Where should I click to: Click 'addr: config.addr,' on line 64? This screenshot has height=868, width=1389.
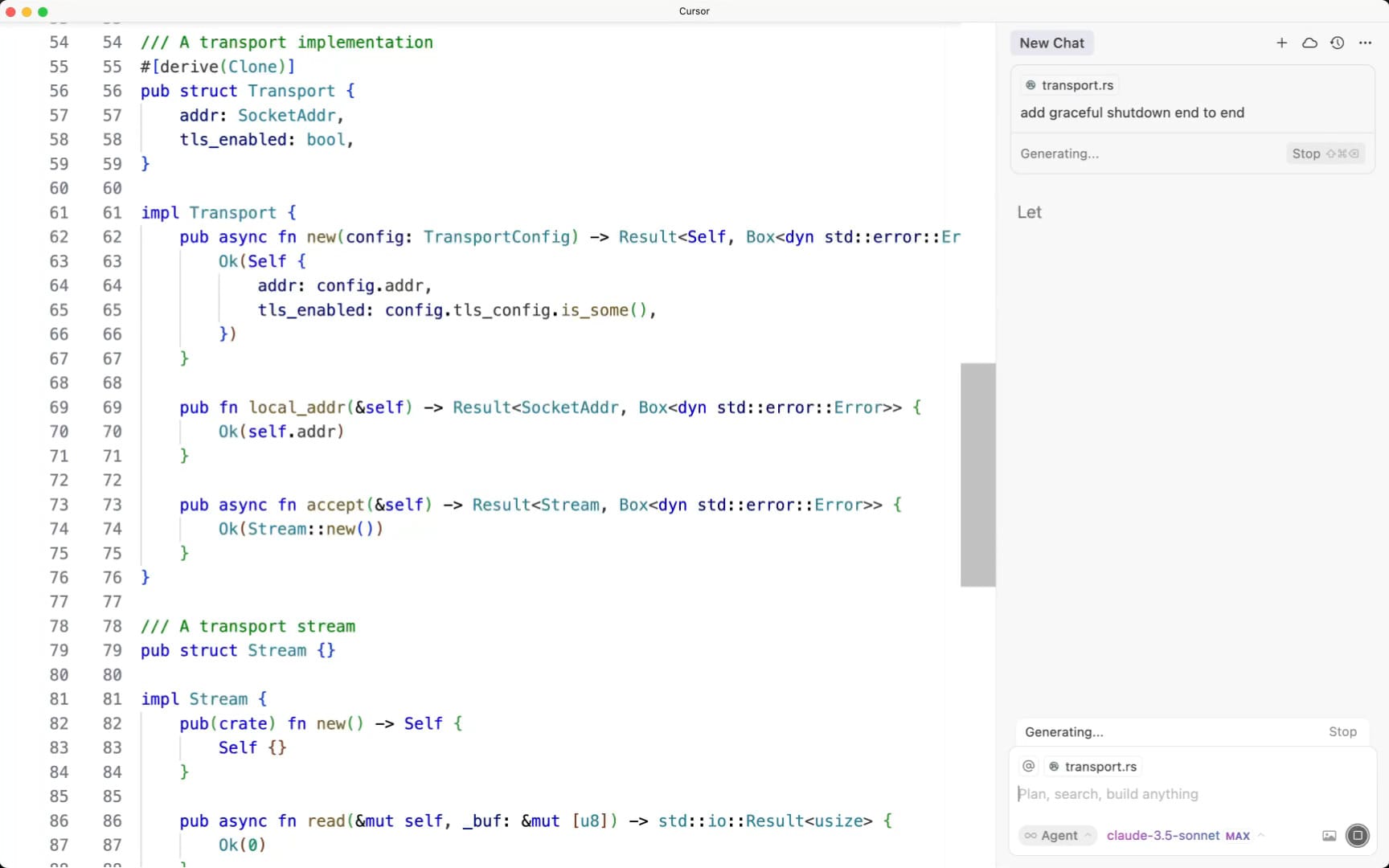pyautogui.click(x=345, y=286)
